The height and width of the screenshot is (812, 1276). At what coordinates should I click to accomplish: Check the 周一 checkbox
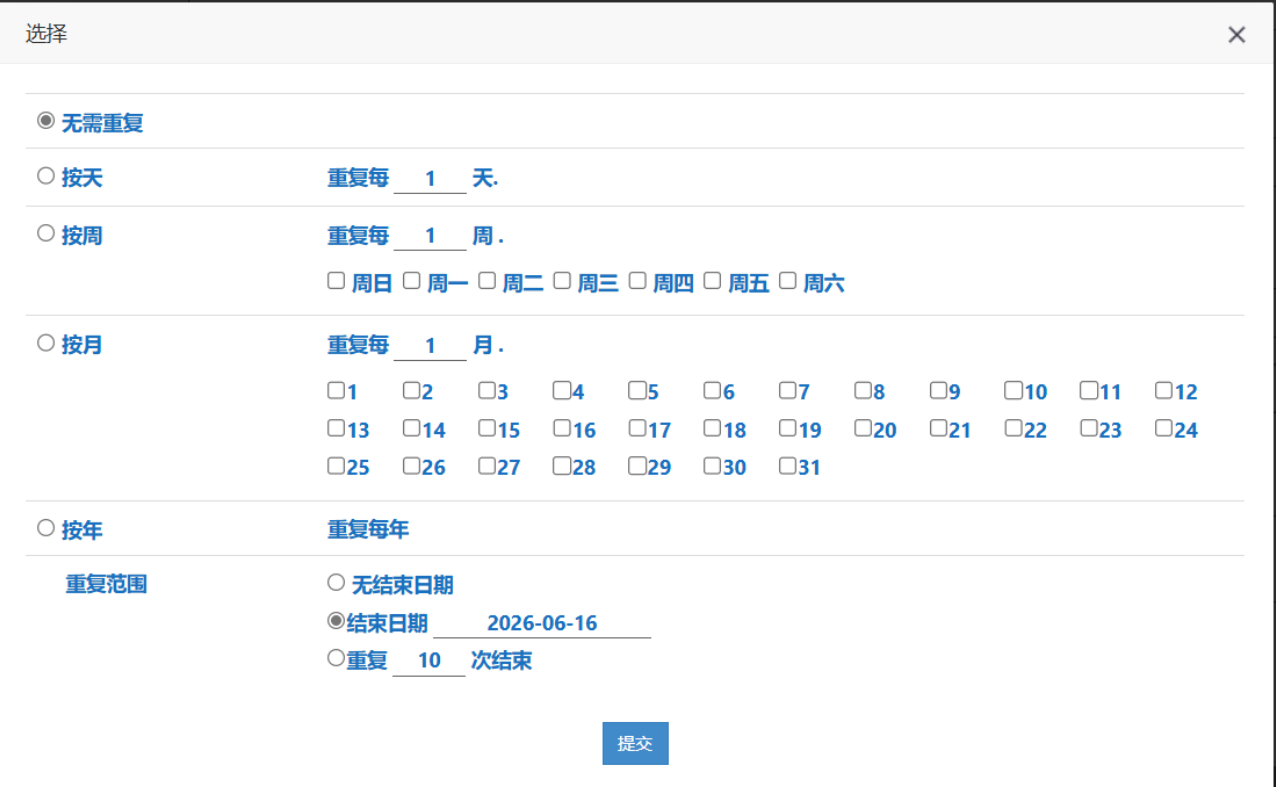(411, 281)
